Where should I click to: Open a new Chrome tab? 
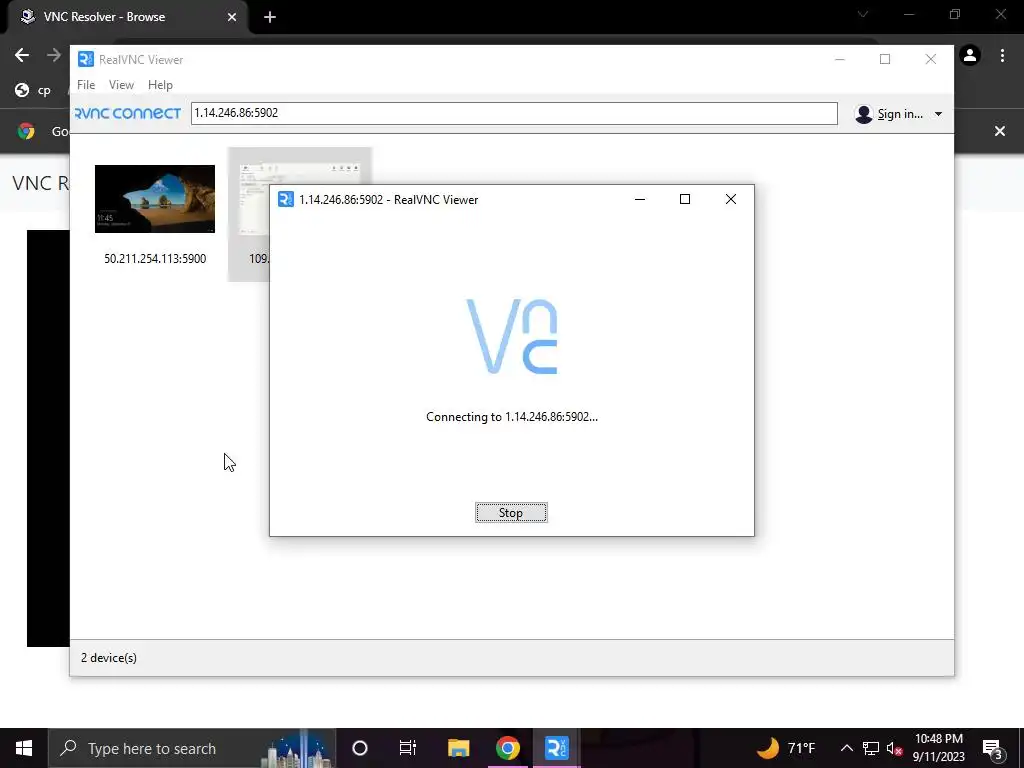pyautogui.click(x=270, y=17)
